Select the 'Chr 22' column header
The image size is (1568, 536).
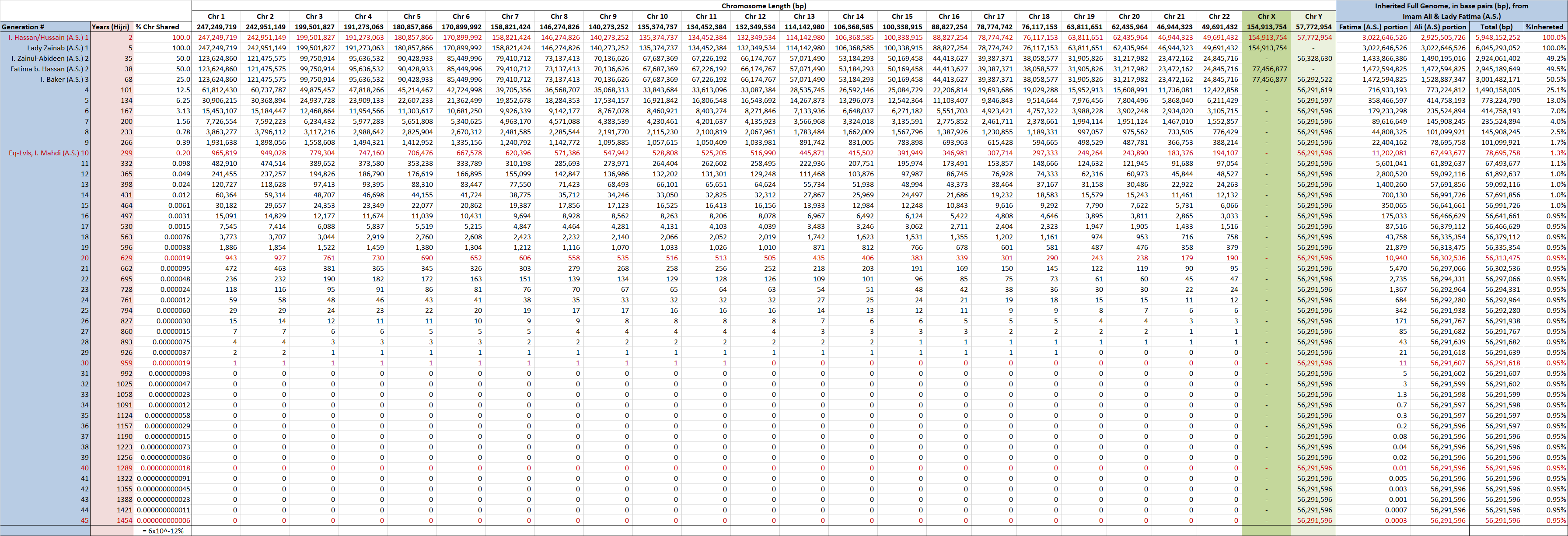click(1219, 17)
